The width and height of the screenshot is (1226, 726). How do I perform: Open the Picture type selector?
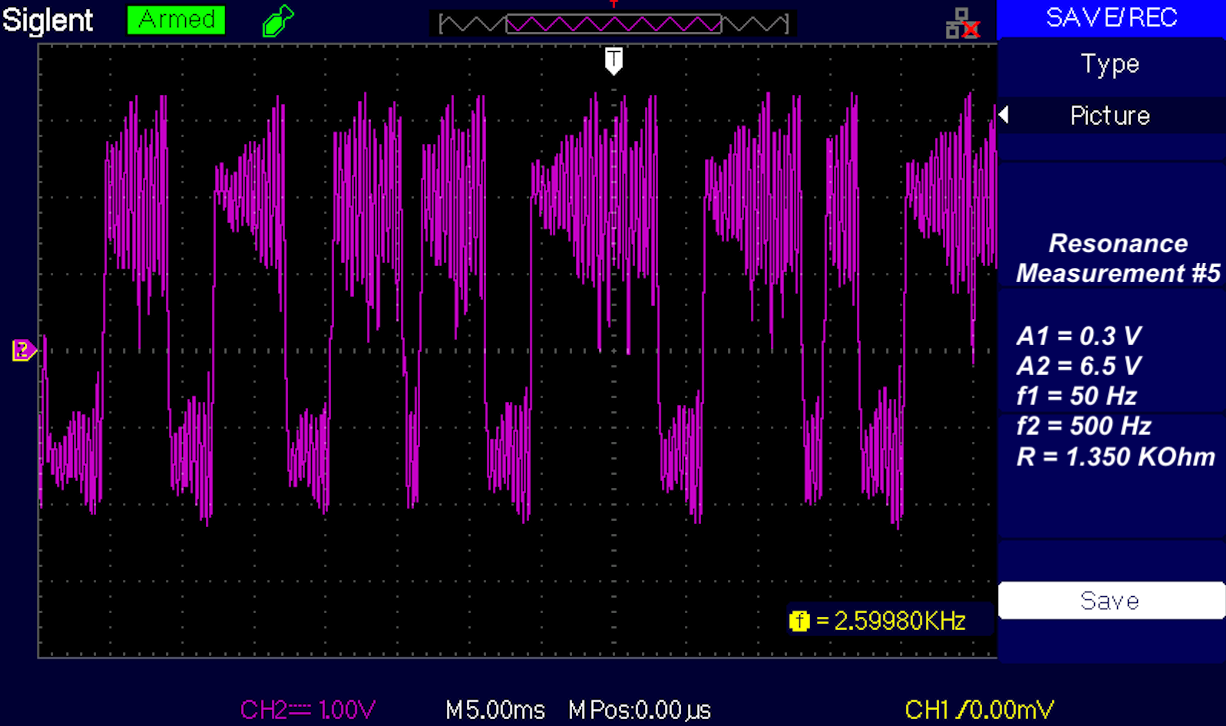tap(1111, 116)
